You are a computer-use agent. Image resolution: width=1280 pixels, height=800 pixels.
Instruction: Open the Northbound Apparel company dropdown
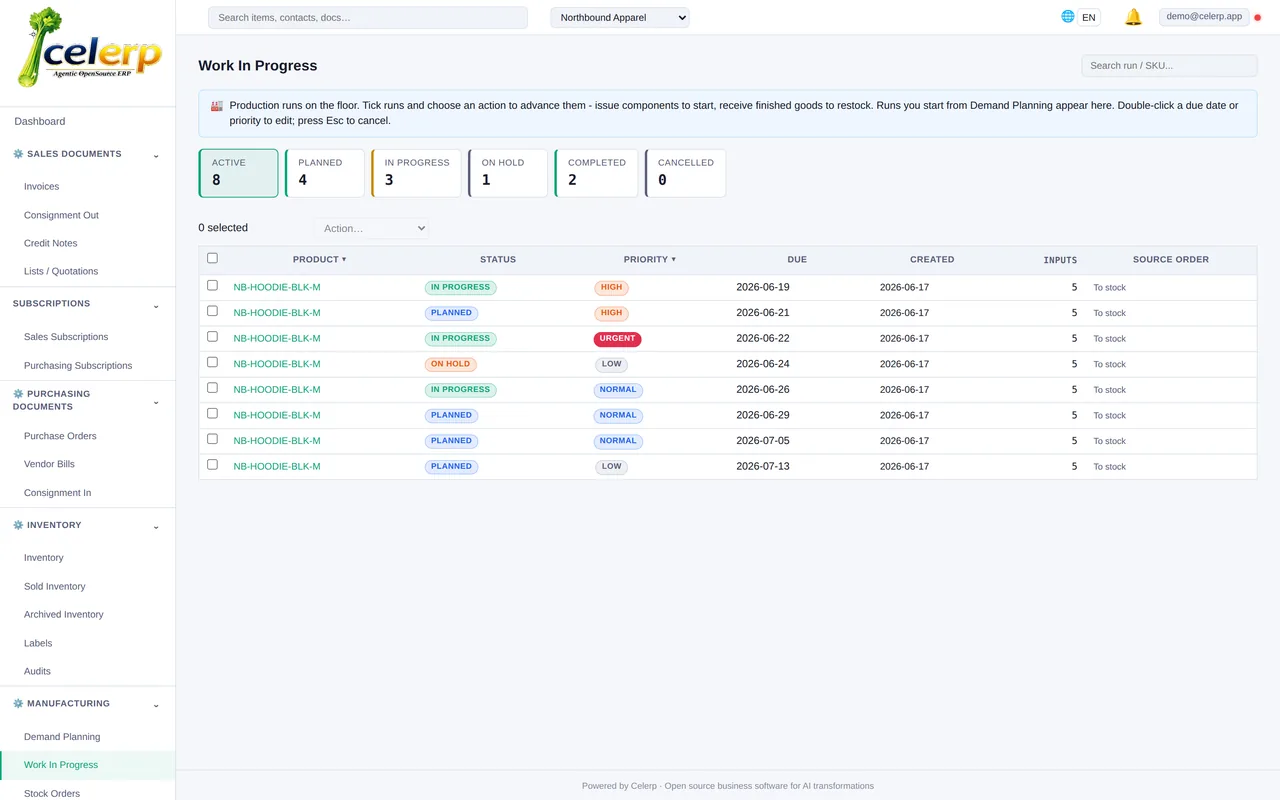620,17
